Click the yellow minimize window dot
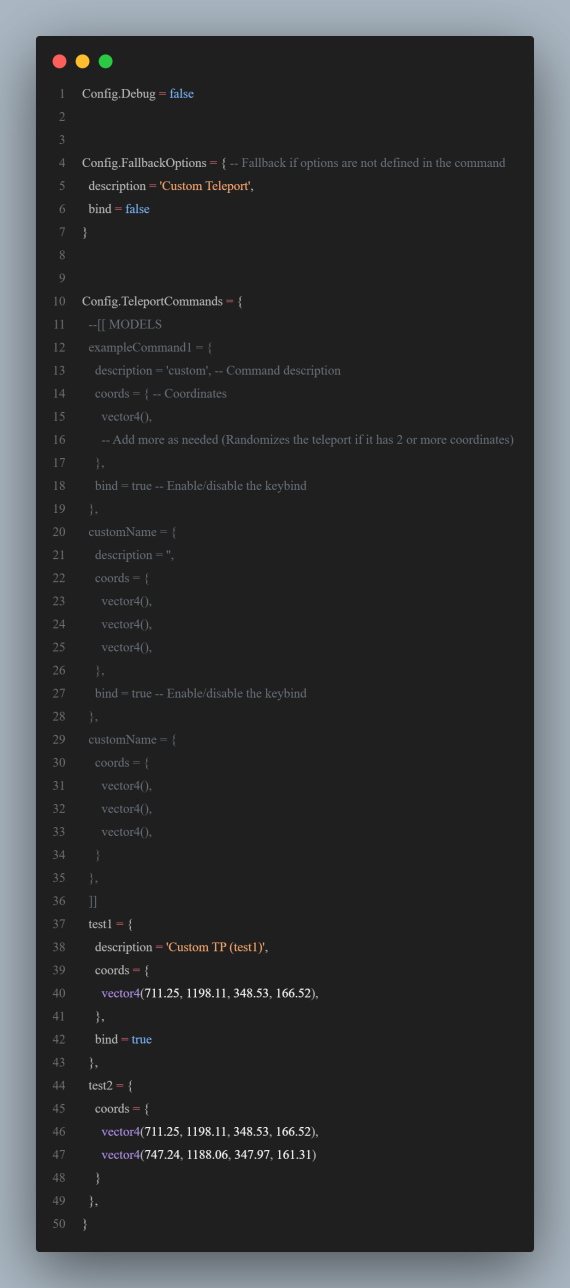Image resolution: width=570 pixels, height=1288 pixels. [x=82, y=61]
